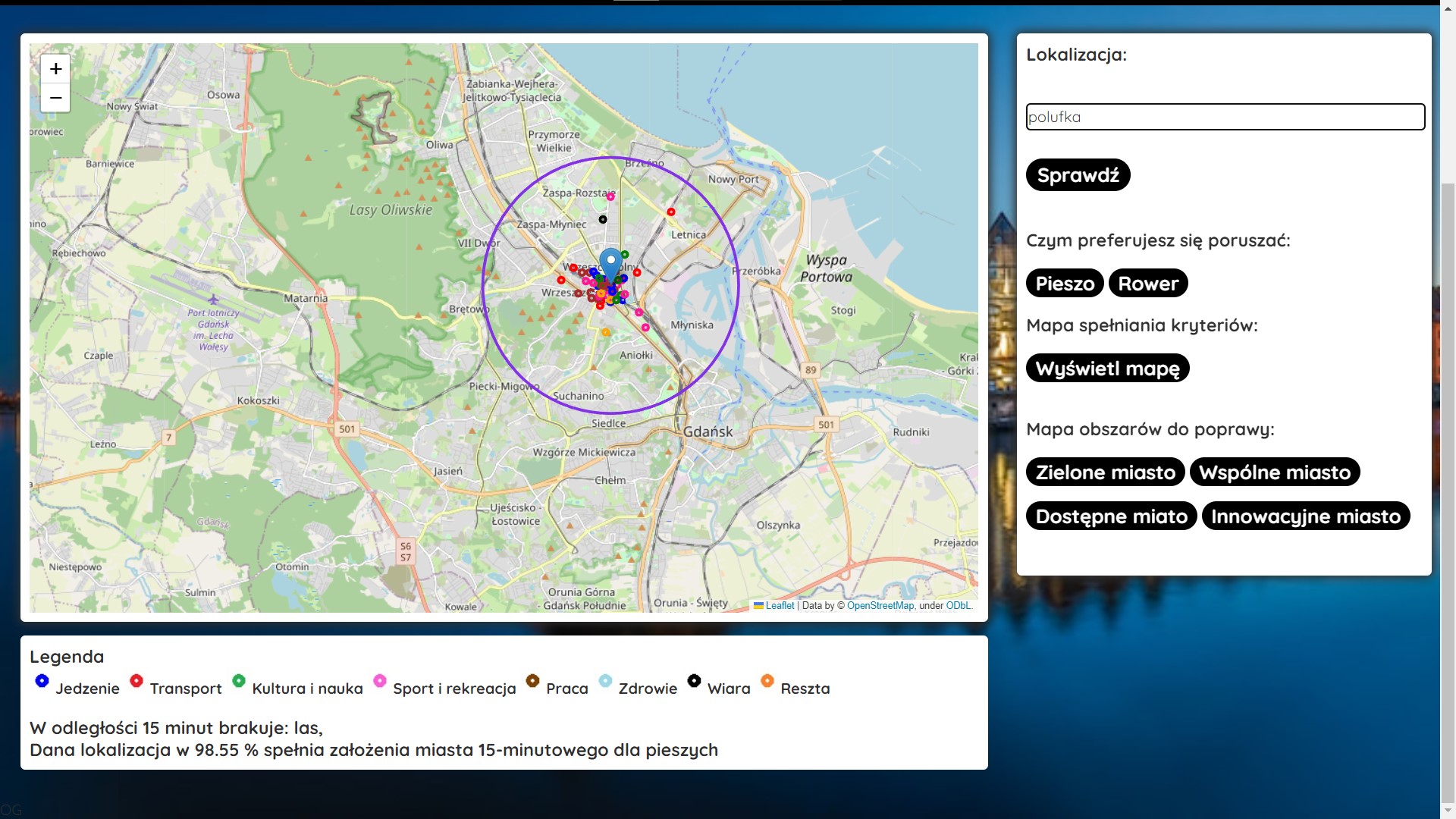
Task: Open the Leaflet attribution link
Action: [x=780, y=606]
